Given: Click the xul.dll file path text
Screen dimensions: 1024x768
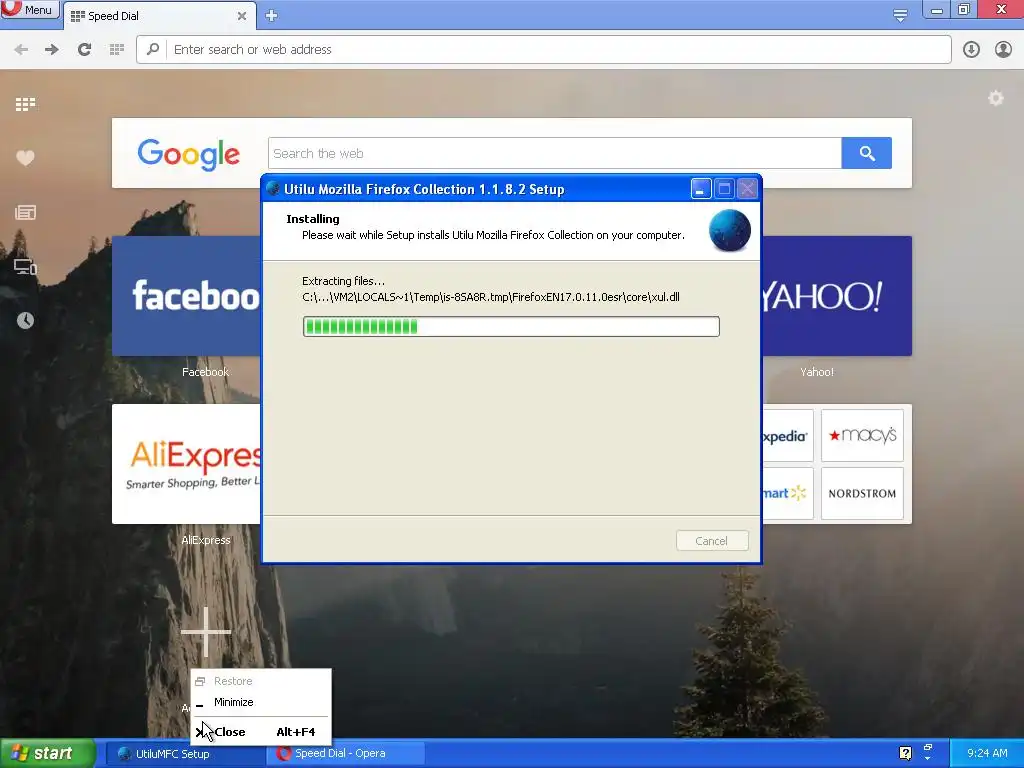Looking at the screenshot, I should (490, 297).
